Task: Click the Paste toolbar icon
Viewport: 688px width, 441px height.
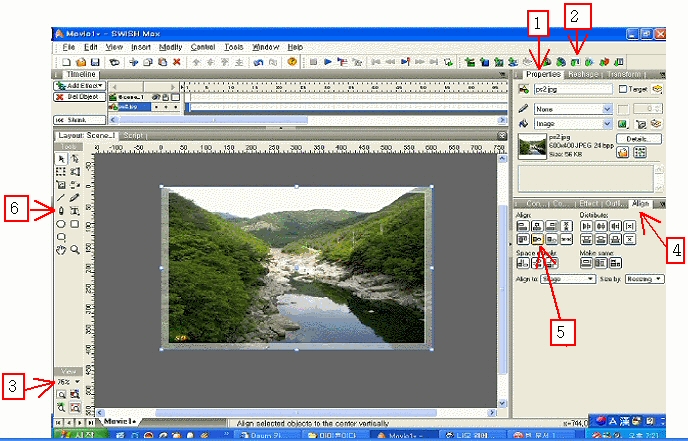Action: point(162,62)
